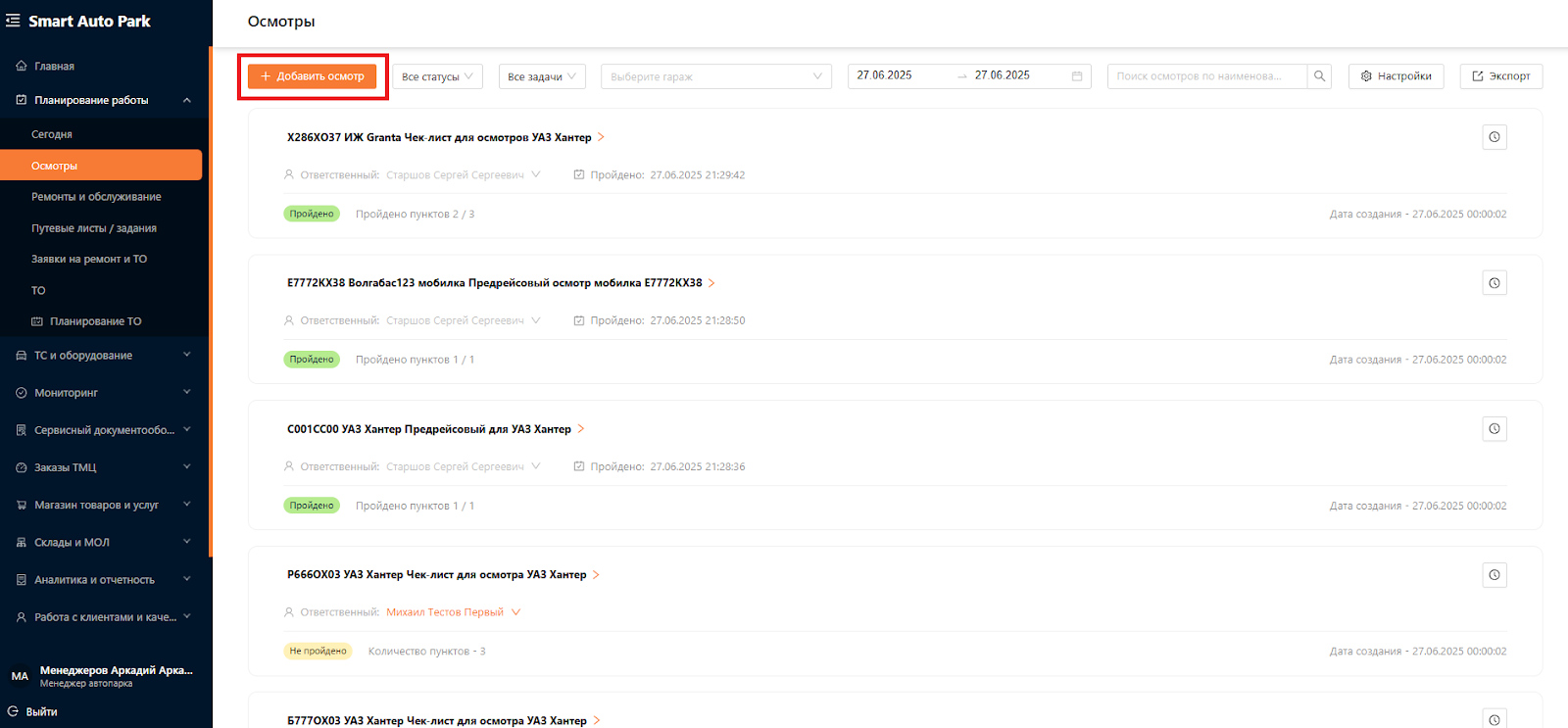
Task: Expand ТС и оборудование sidebar section
Action: click(x=103, y=356)
